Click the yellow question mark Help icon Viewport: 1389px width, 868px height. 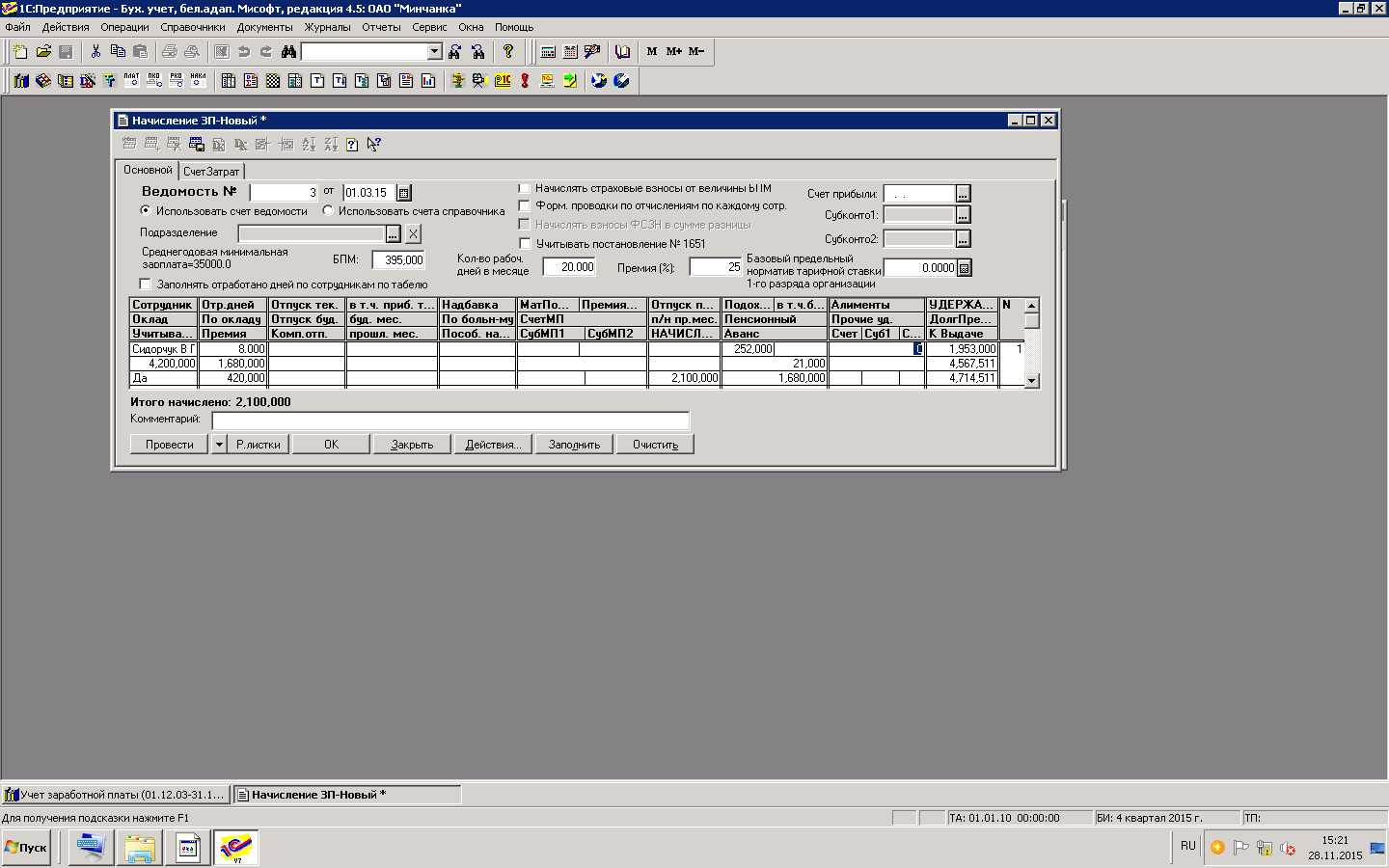pos(508,51)
